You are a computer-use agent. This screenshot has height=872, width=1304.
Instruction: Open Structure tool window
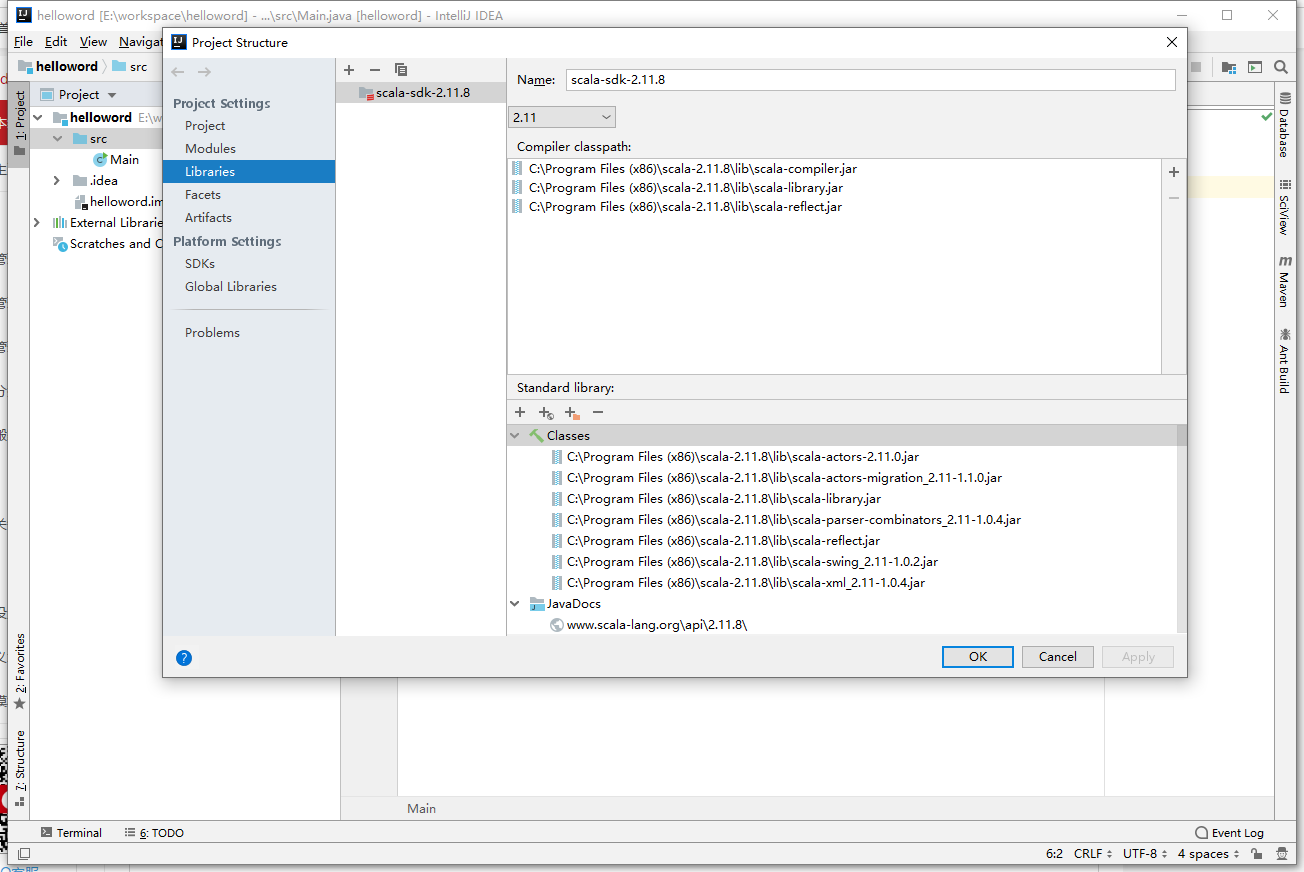click(19, 768)
